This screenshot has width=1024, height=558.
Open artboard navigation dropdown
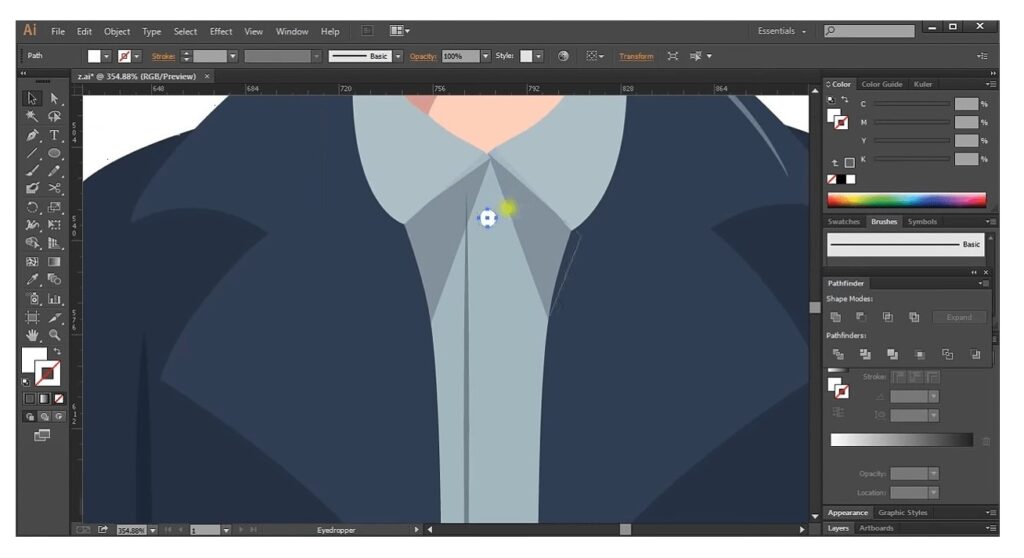(226, 531)
